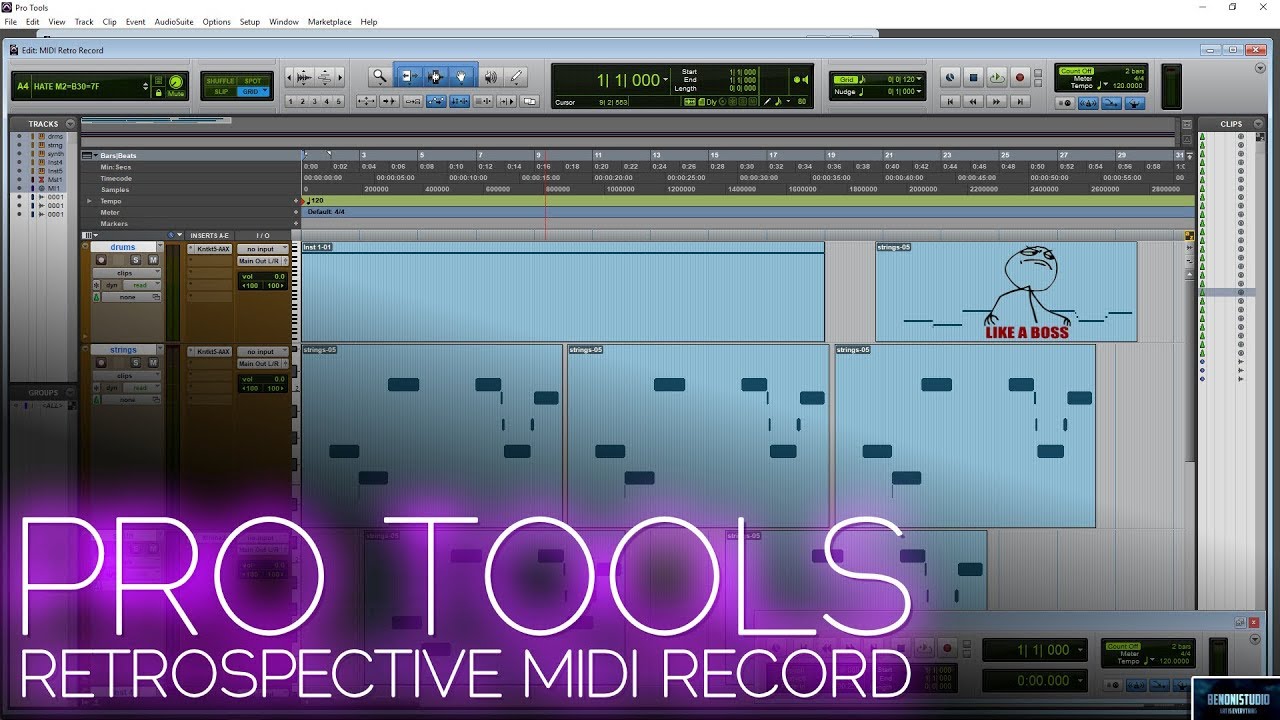Click Go to End transport button

click(x=1019, y=101)
